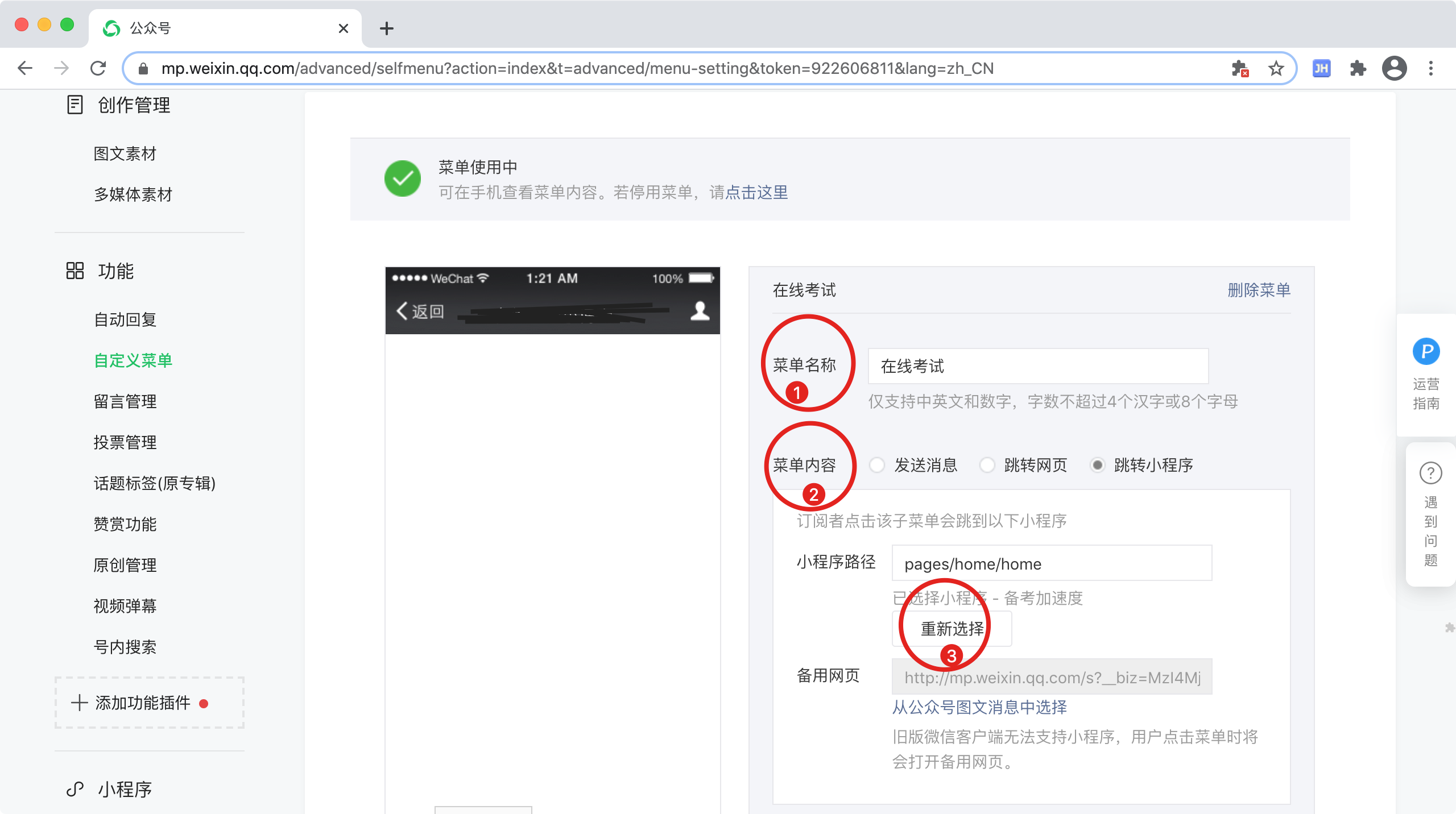
Task: Click the blue P 运营指南 icon
Action: coord(1426,351)
